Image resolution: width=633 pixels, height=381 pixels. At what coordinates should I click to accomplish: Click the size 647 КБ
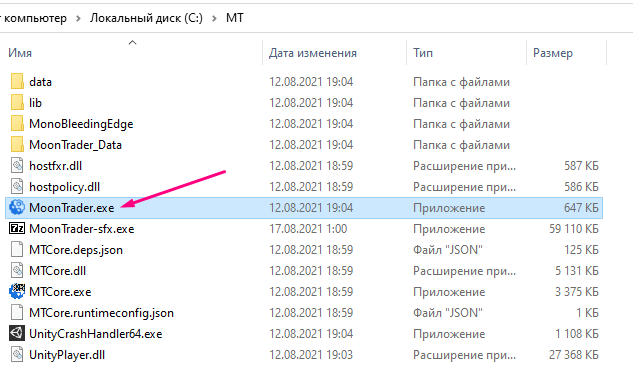581,207
